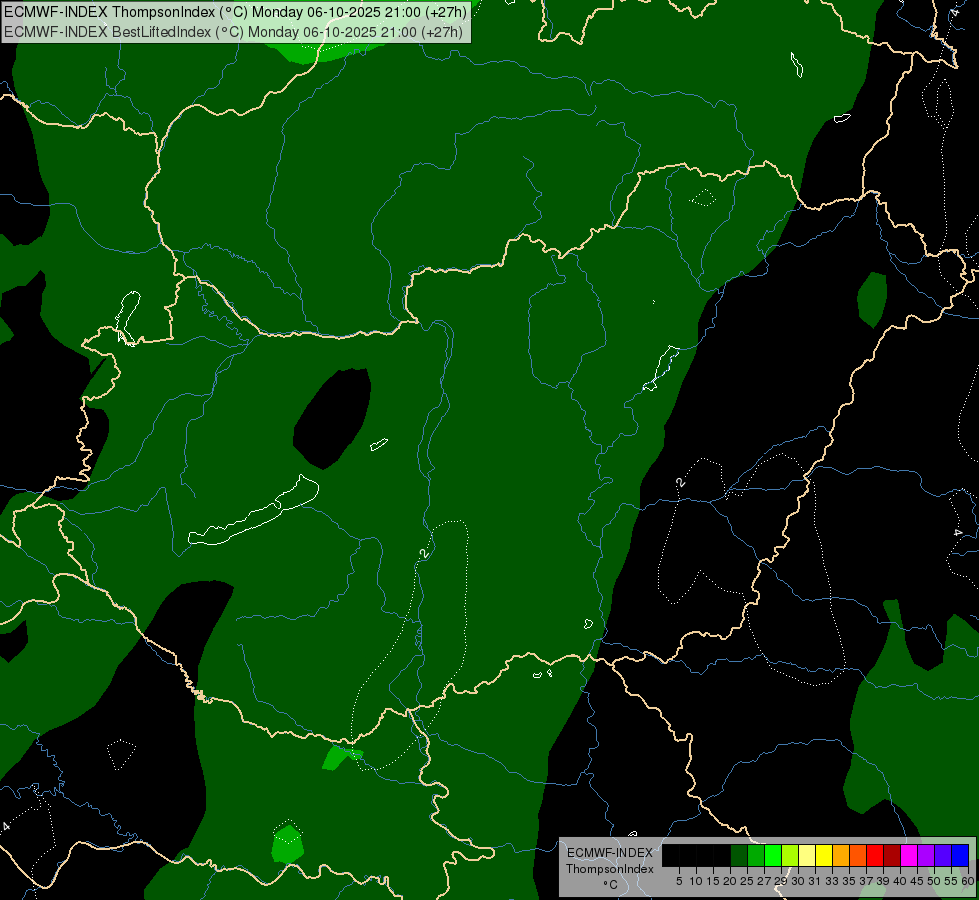This screenshot has width=979, height=900.
Task: Select the dark green 20–25 legend swatch
Action: (x=739, y=855)
